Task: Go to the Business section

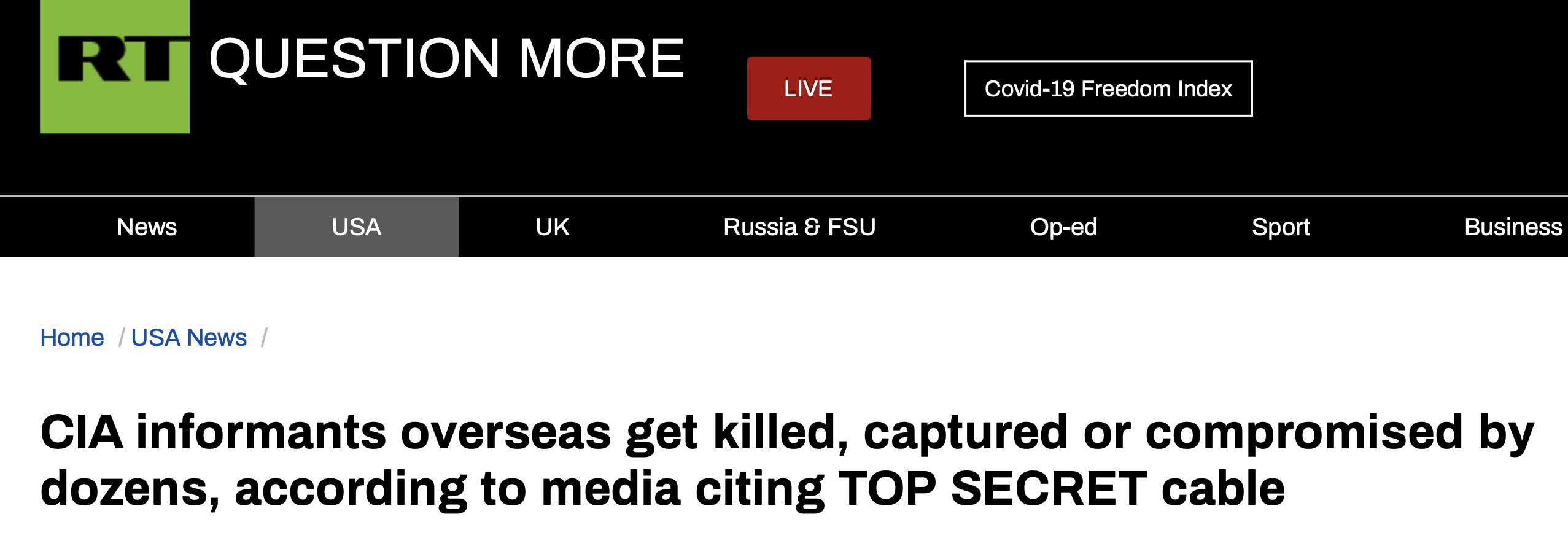Action: (x=1513, y=227)
